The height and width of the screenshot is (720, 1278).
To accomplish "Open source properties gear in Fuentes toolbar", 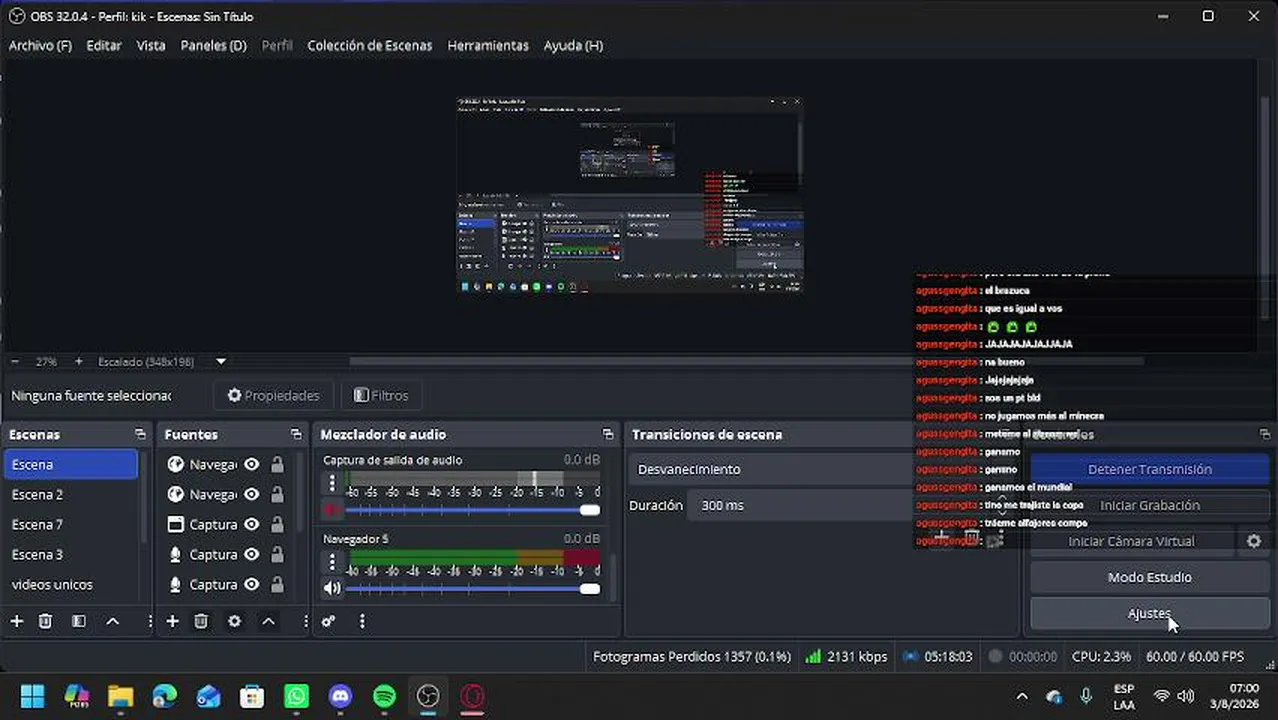I will coord(235,621).
